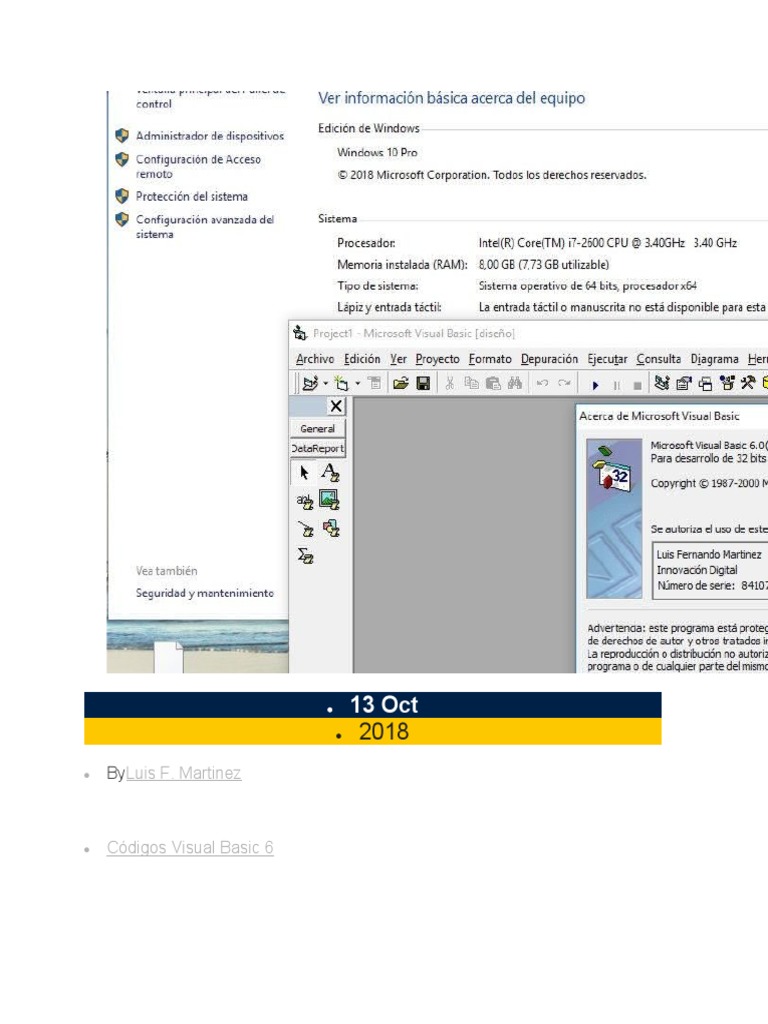Open the Properties Window toolbar icon
This screenshot has height=1024, width=768.
pos(684,383)
